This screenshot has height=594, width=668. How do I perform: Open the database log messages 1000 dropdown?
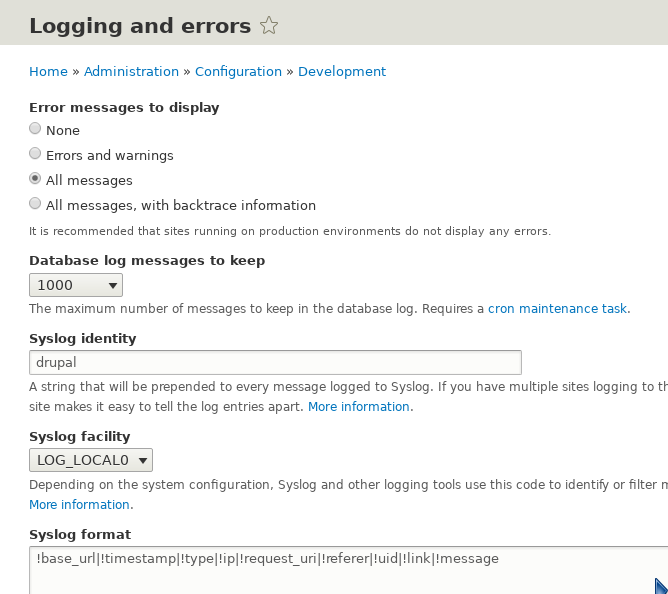tap(76, 285)
